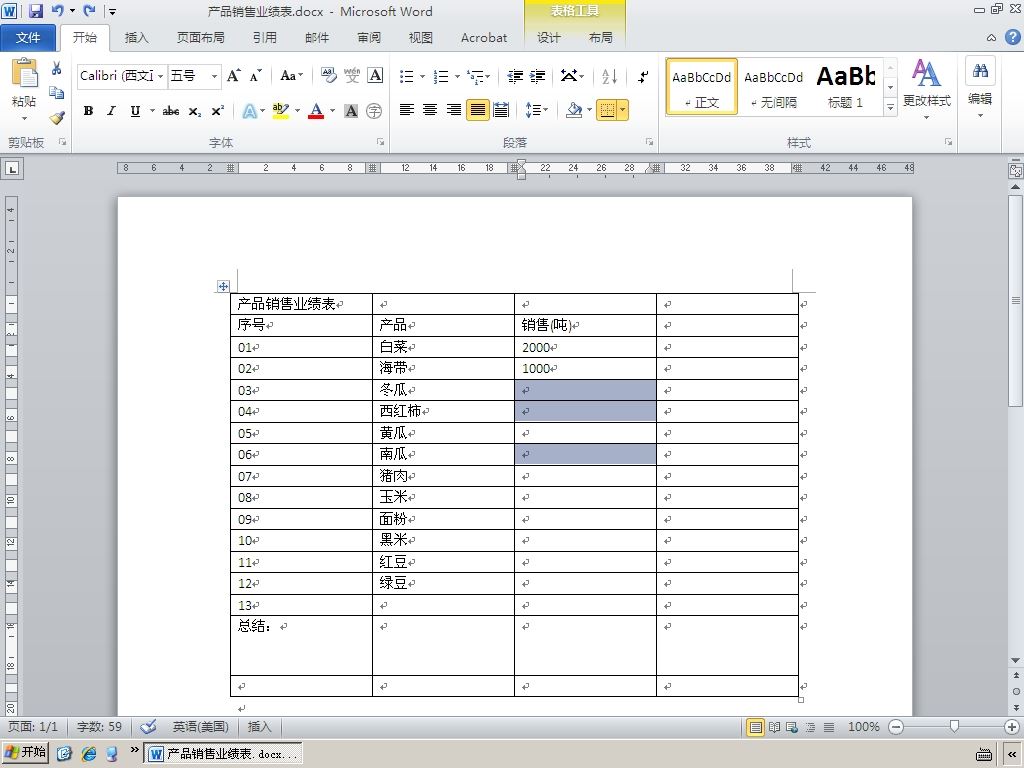
Task: Click the red font color swatch
Action: (x=316, y=111)
